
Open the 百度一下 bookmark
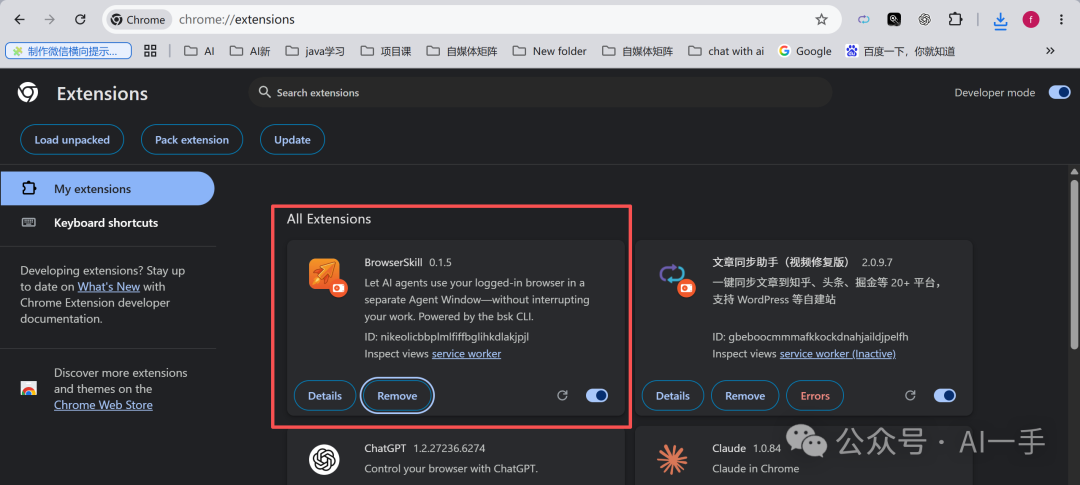tap(901, 50)
